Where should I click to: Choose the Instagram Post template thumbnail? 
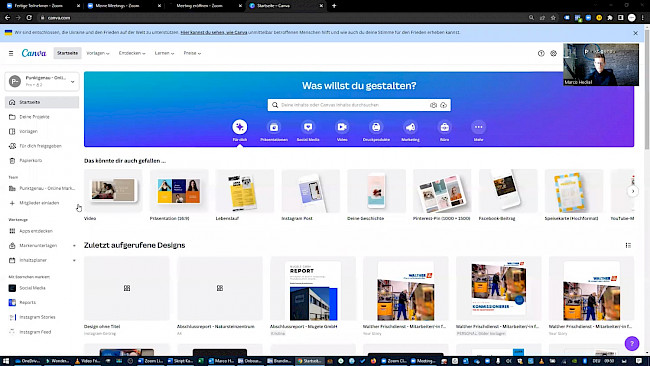310,191
